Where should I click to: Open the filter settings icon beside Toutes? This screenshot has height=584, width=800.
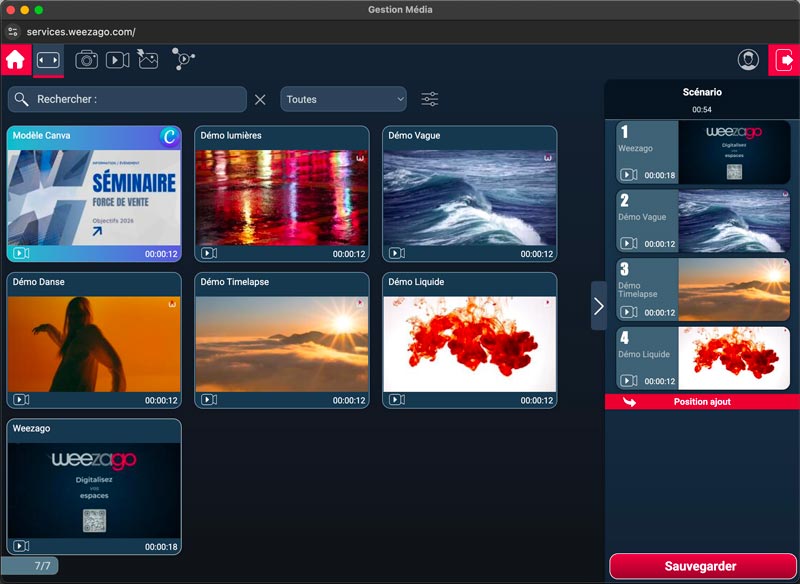point(429,99)
